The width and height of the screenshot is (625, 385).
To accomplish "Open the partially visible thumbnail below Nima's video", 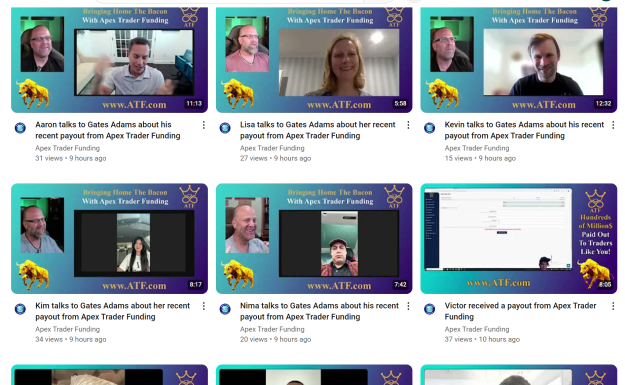I will point(314,375).
